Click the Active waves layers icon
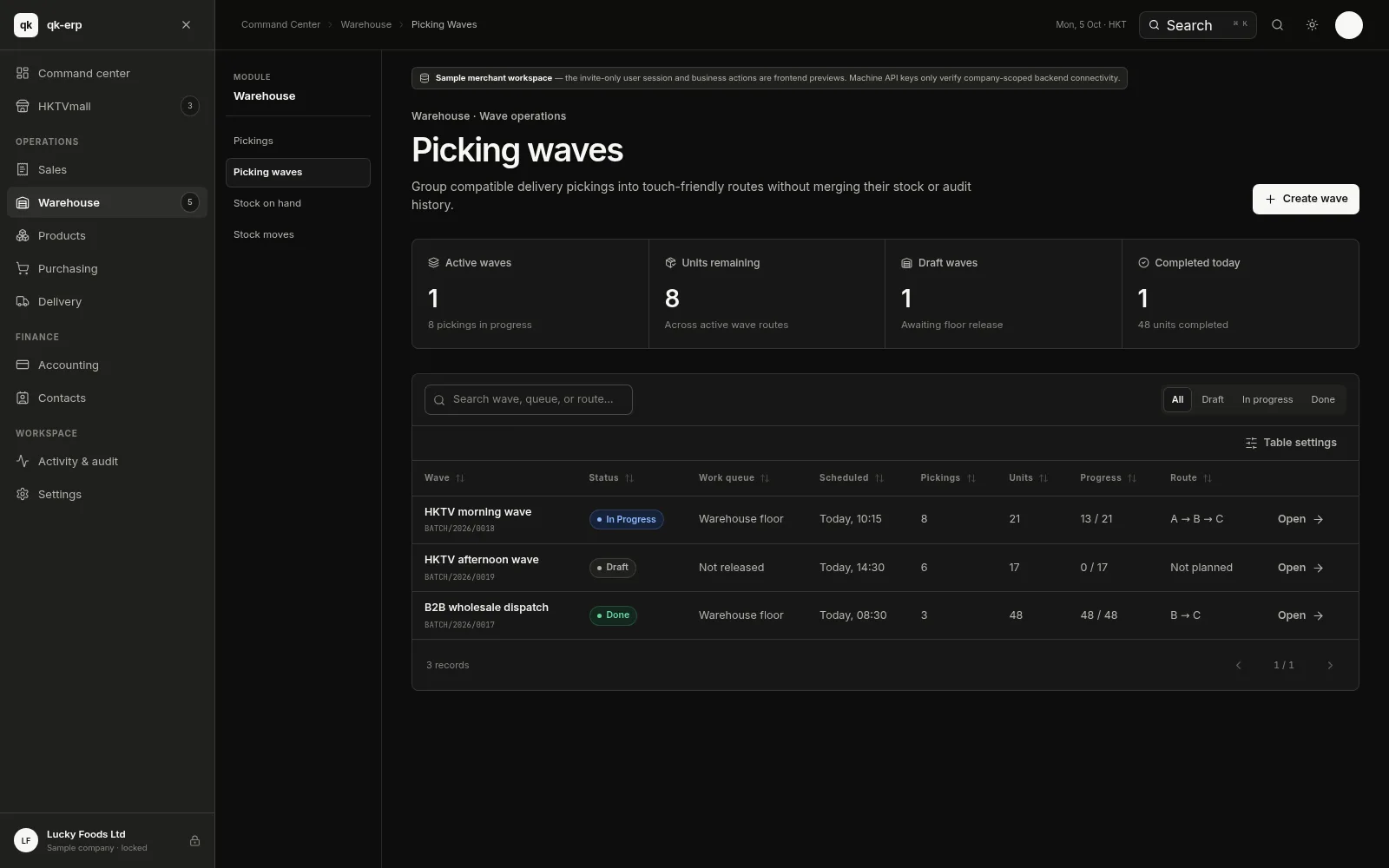Image resolution: width=1389 pixels, height=868 pixels. [433, 263]
